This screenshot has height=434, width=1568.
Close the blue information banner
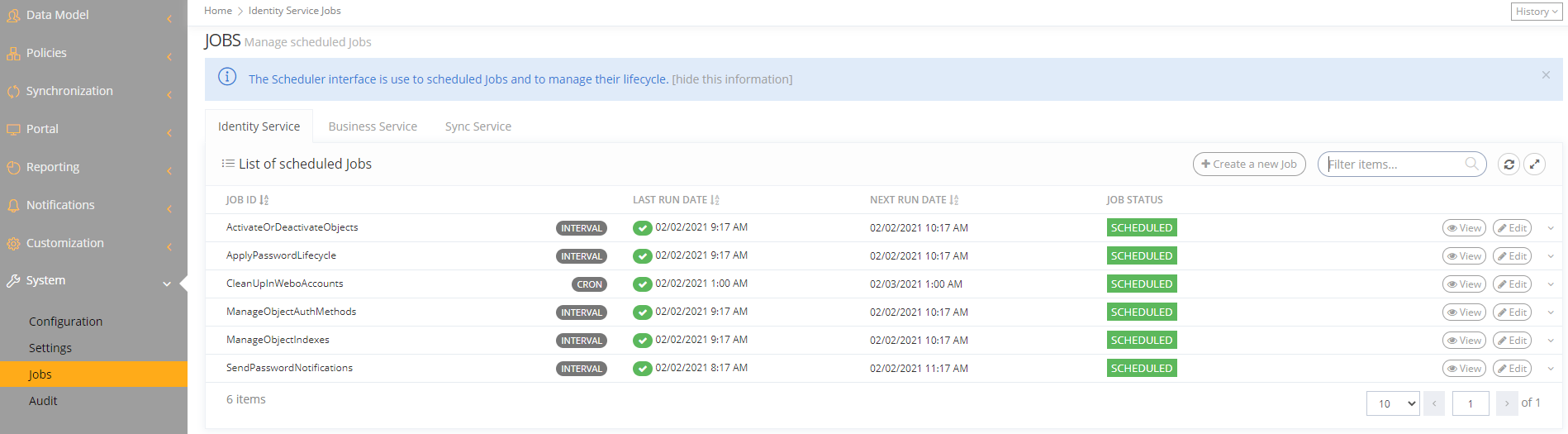click(x=1546, y=75)
